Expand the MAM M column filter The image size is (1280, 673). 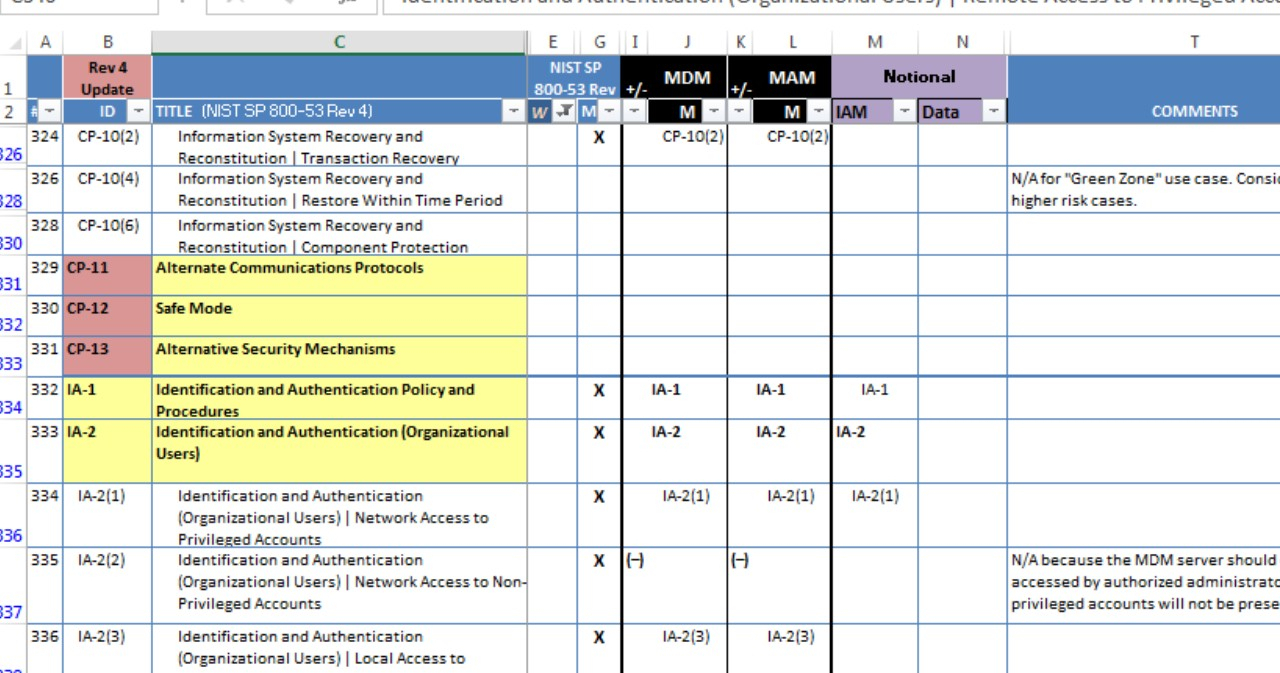pos(819,111)
